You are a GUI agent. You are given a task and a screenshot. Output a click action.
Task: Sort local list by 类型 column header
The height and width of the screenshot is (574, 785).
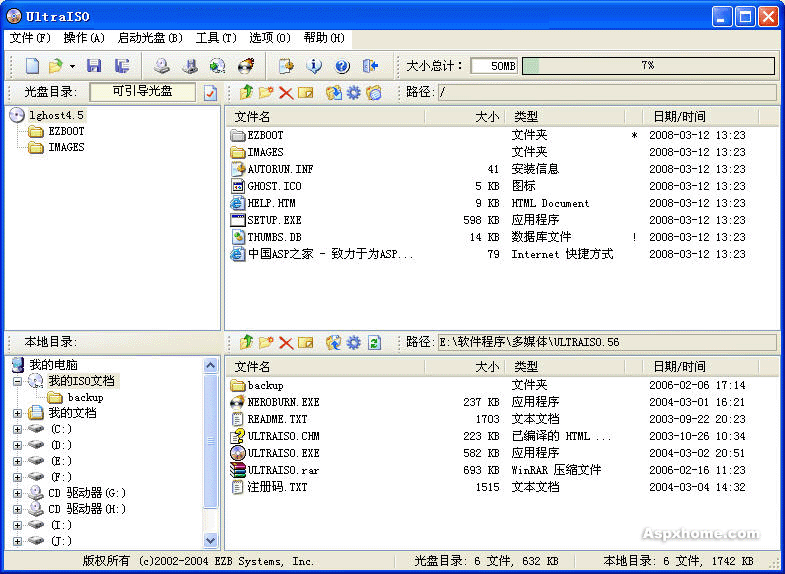click(x=565, y=367)
